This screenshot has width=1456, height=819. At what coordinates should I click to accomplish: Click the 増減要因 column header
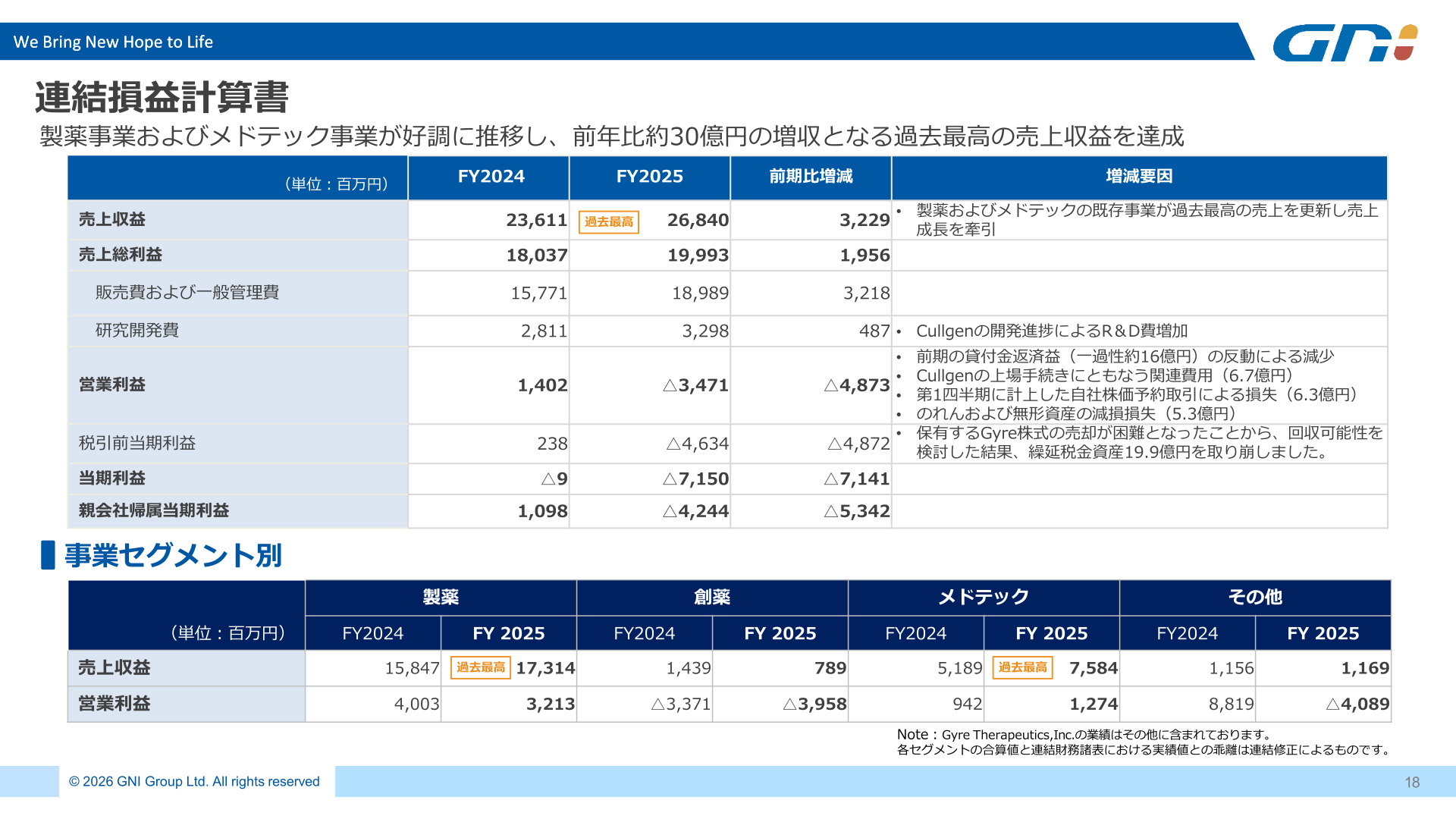(x=1139, y=176)
